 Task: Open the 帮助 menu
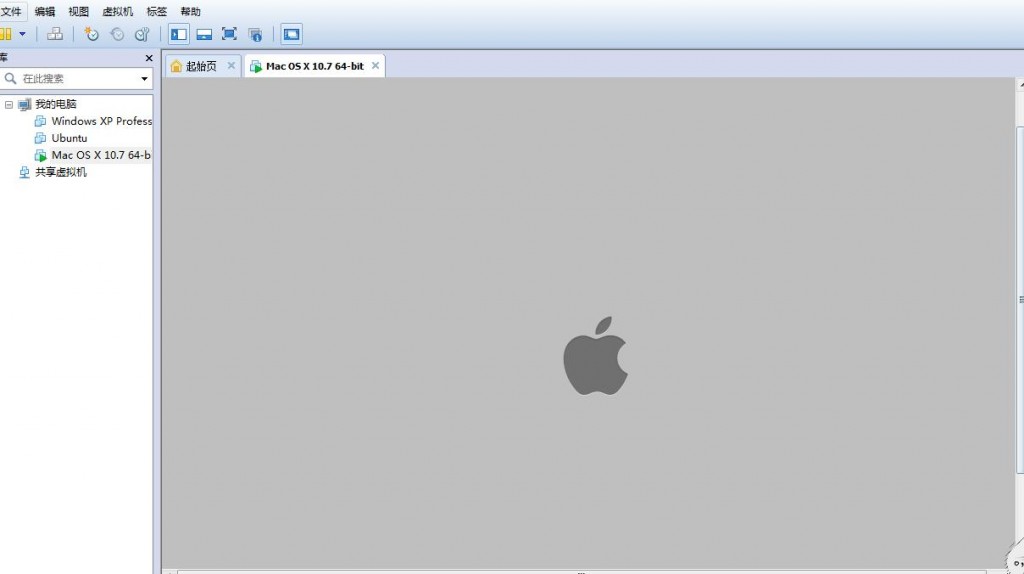[191, 11]
